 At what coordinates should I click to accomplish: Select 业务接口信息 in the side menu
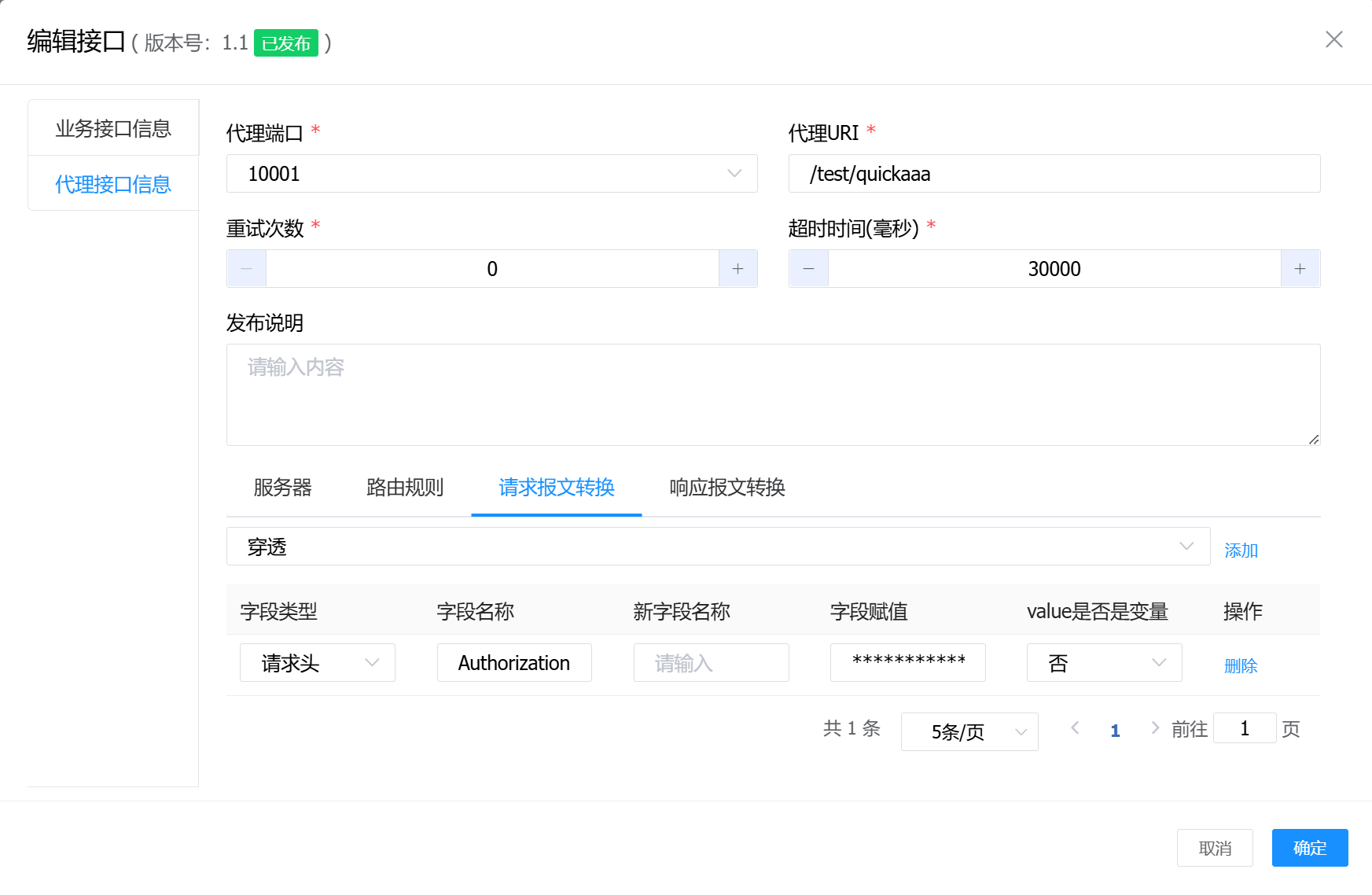coord(113,128)
